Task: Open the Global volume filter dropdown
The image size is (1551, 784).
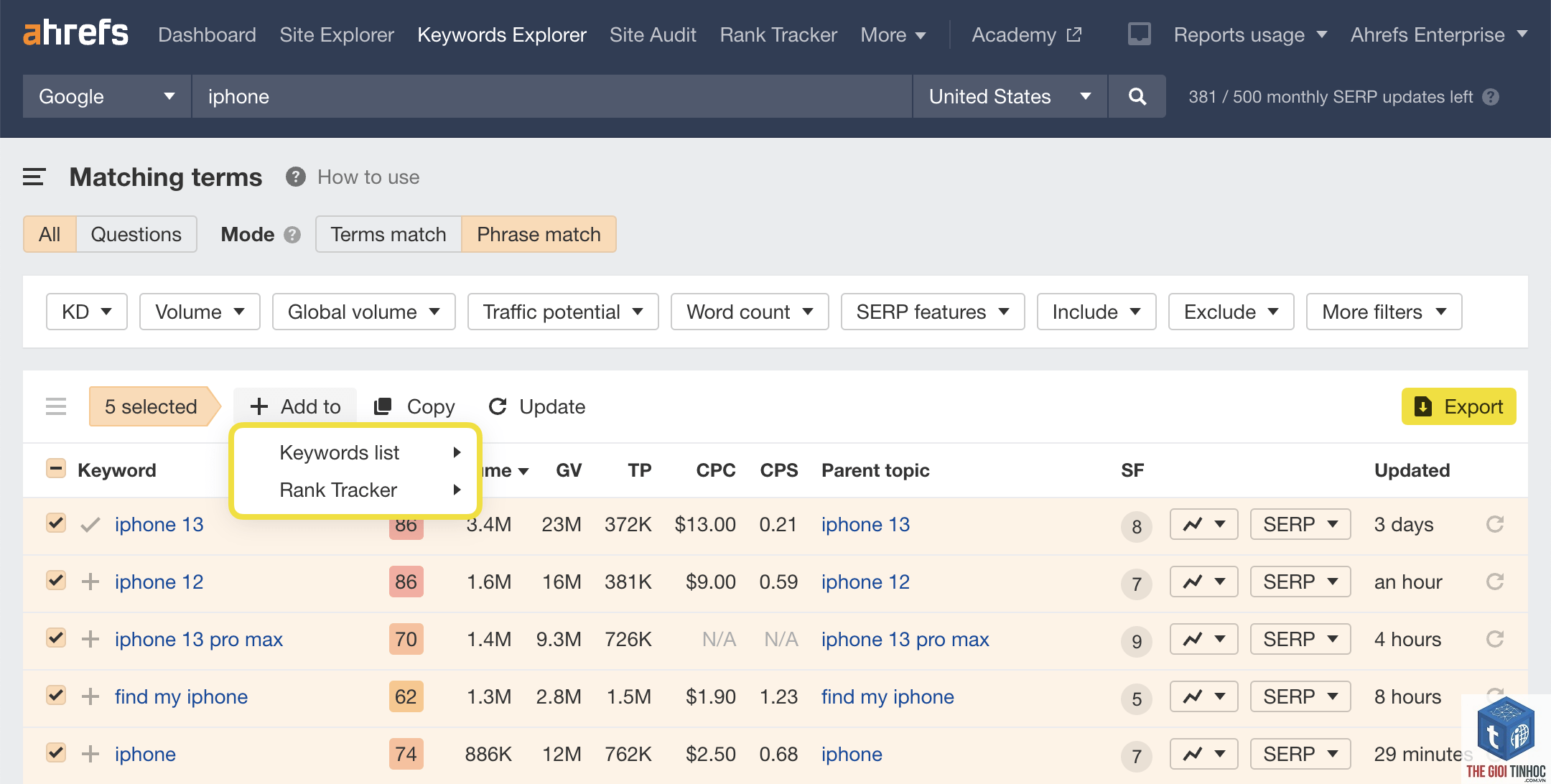Action: pos(363,312)
